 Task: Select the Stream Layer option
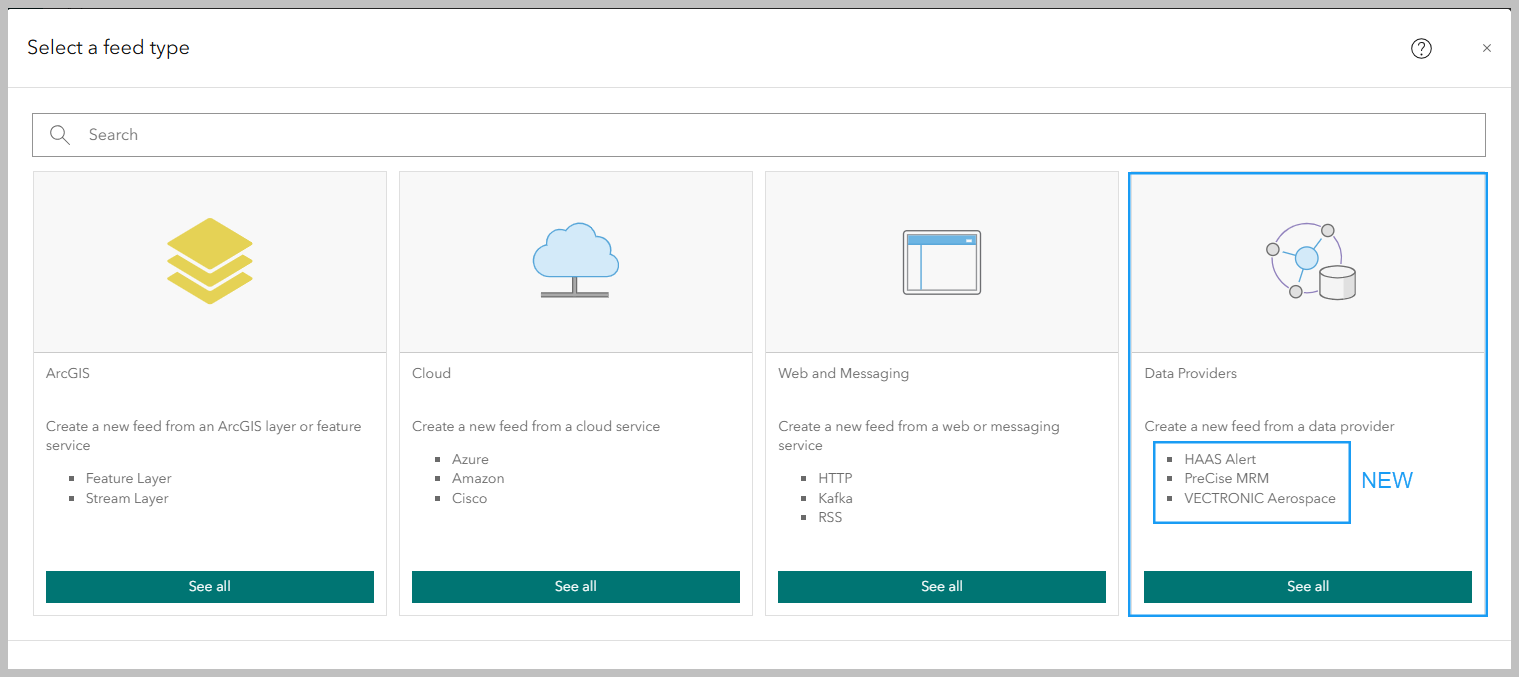[x=126, y=498]
